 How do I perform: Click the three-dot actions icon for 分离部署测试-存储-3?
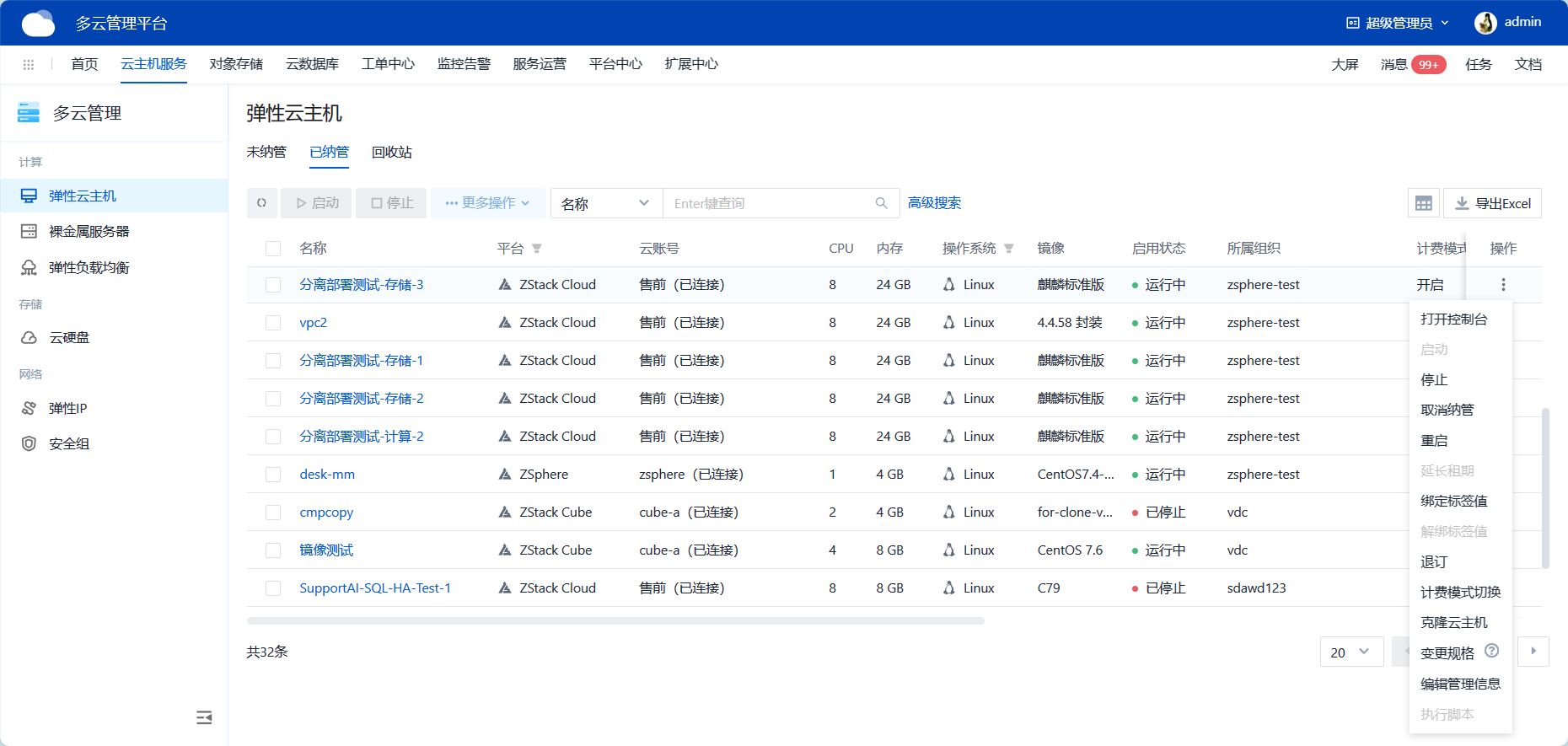1503,285
